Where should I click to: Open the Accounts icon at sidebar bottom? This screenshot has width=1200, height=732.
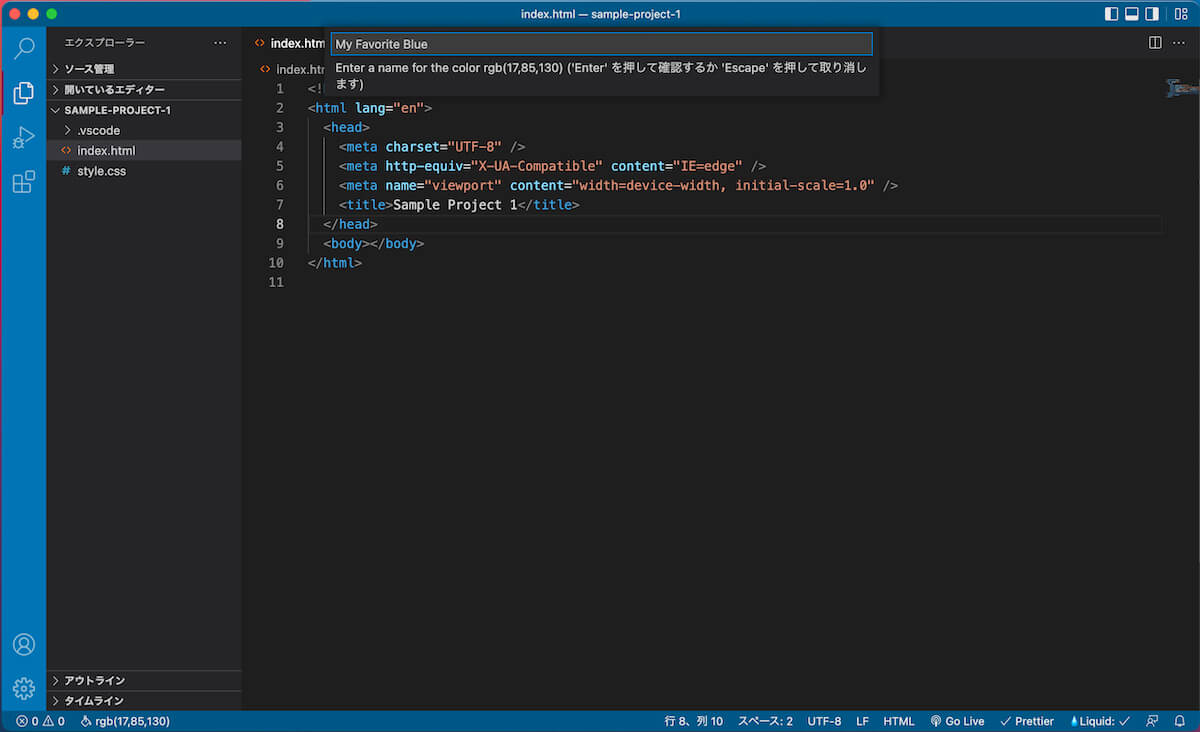[x=24, y=644]
